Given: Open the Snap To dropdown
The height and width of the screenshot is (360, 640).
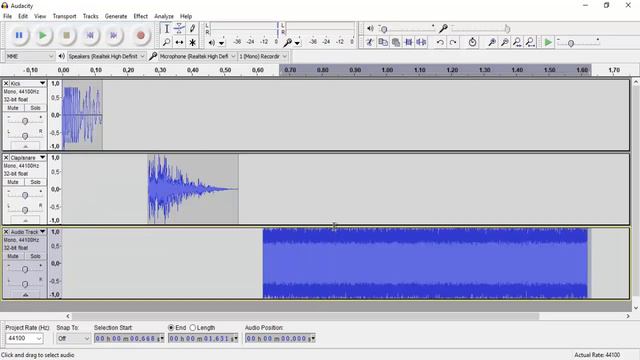Looking at the screenshot, I should click(x=73, y=338).
